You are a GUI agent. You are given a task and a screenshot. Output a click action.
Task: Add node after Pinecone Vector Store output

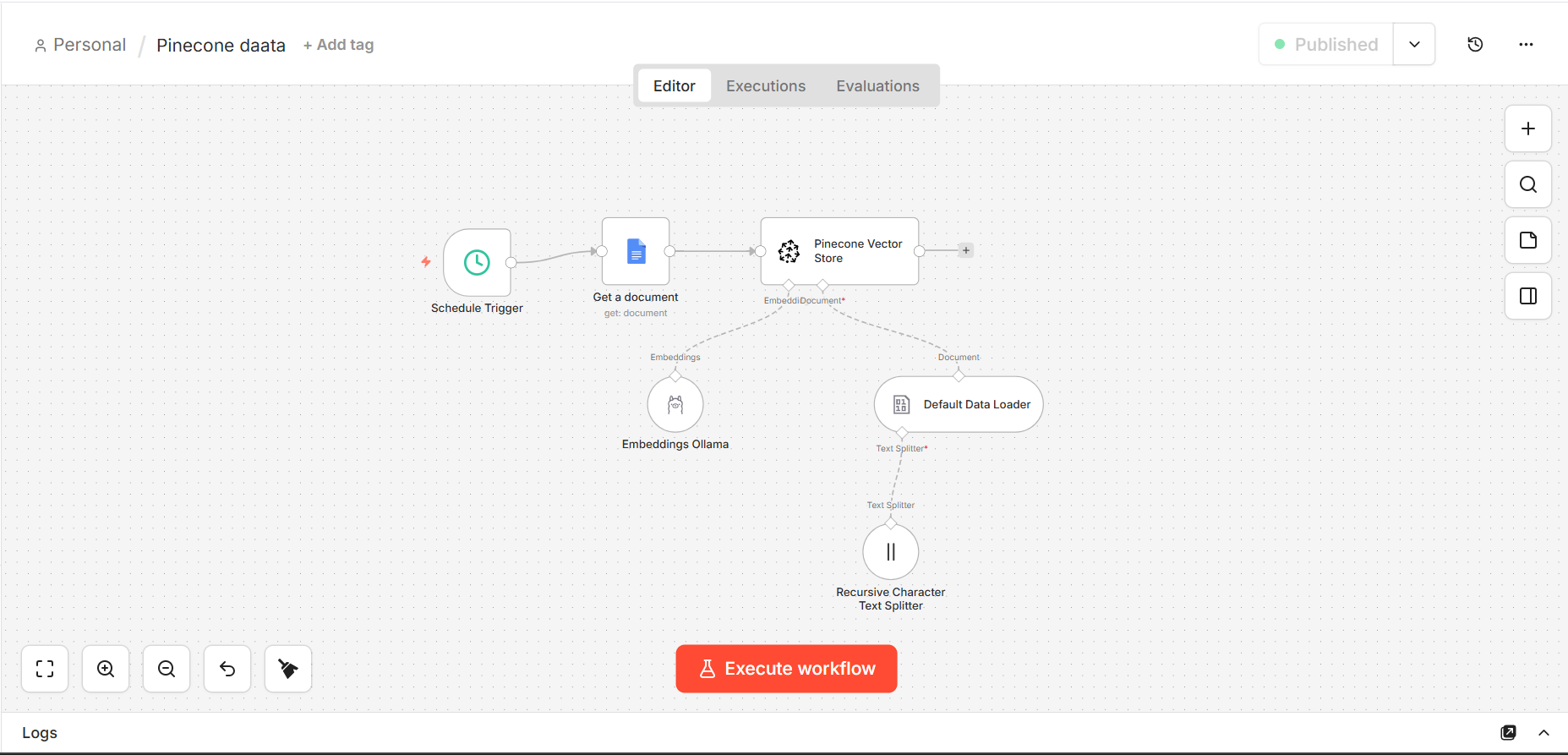(966, 250)
